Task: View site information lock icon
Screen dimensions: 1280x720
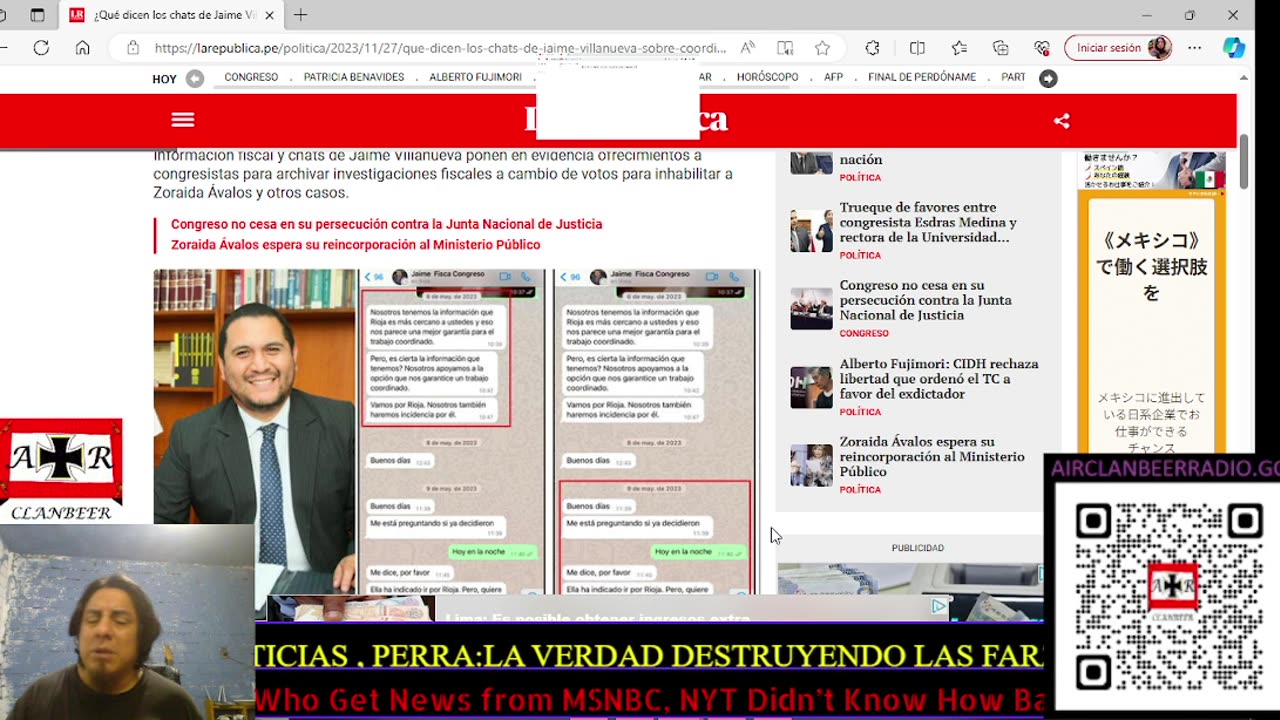Action: pos(132,48)
